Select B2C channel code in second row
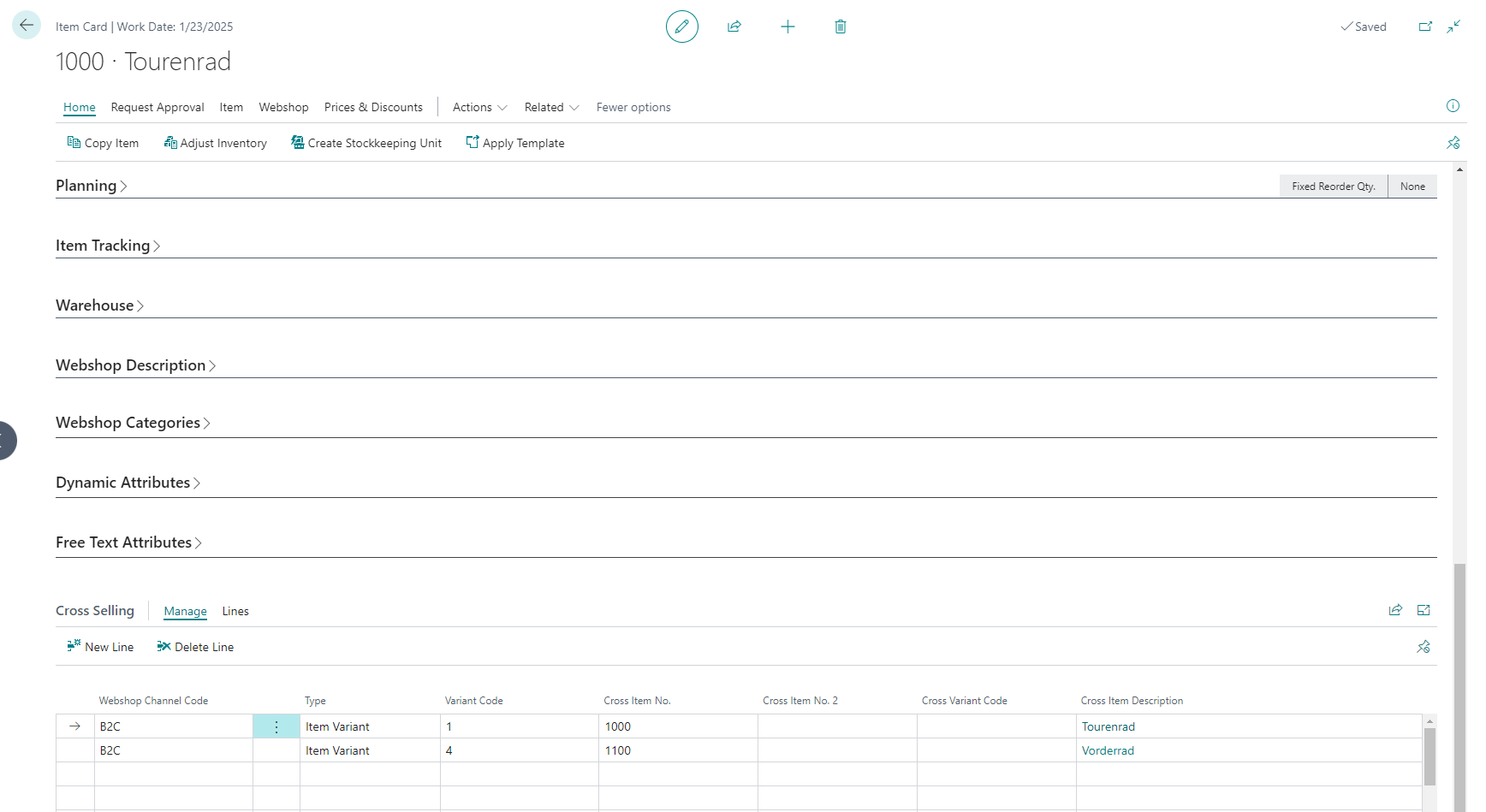1486x812 pixels. coord(174,750)
